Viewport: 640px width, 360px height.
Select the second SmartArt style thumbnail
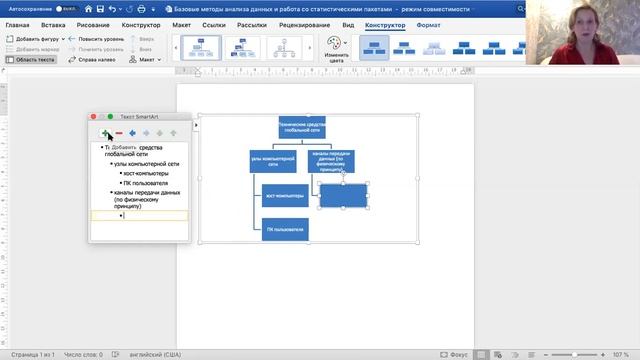404,48
